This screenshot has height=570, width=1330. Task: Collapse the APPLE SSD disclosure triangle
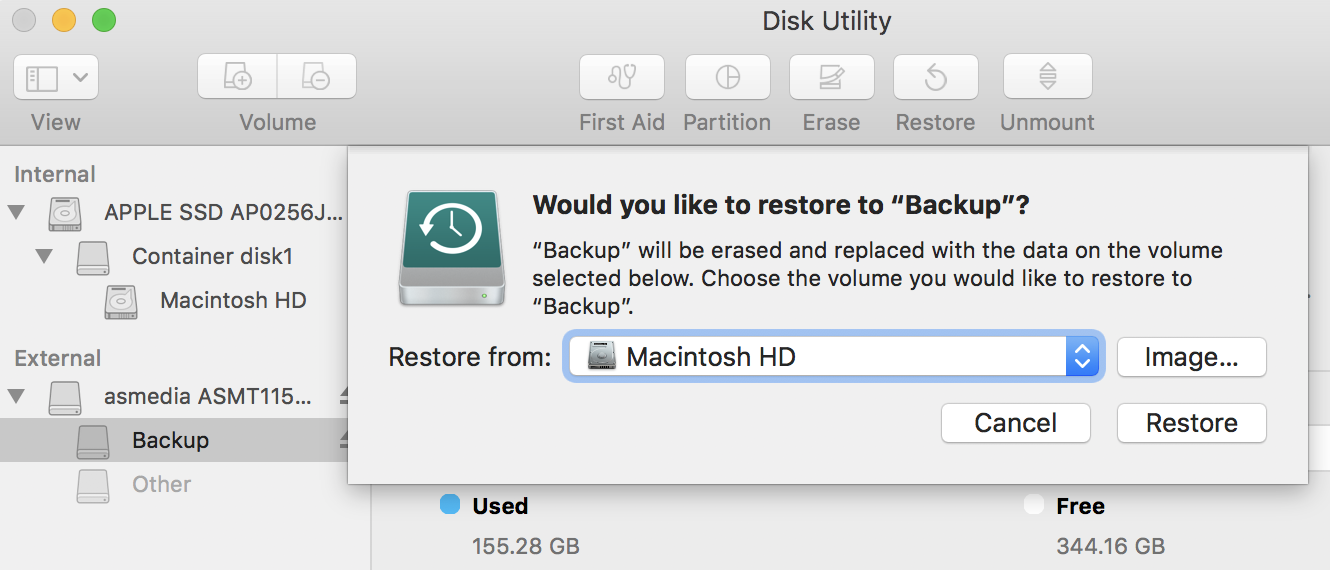pos(16,212)
